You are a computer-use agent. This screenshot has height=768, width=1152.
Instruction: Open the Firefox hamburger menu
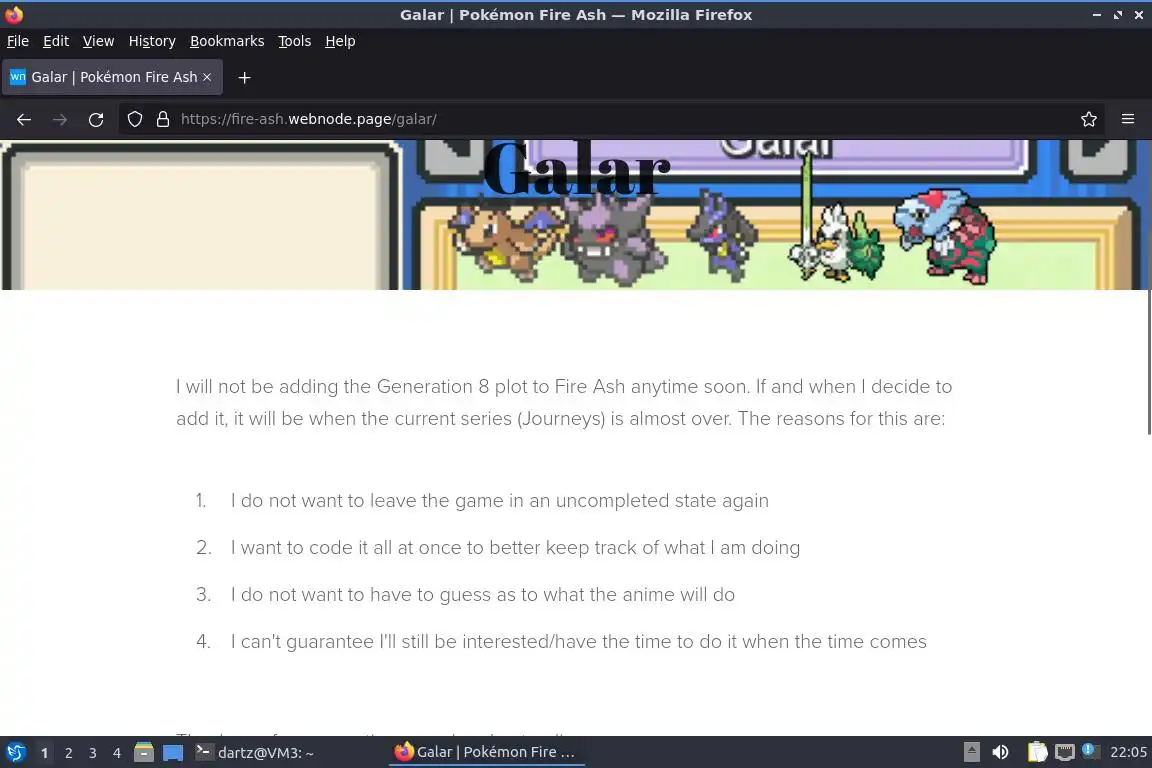pyautogui.click(x=1128, y=119)
